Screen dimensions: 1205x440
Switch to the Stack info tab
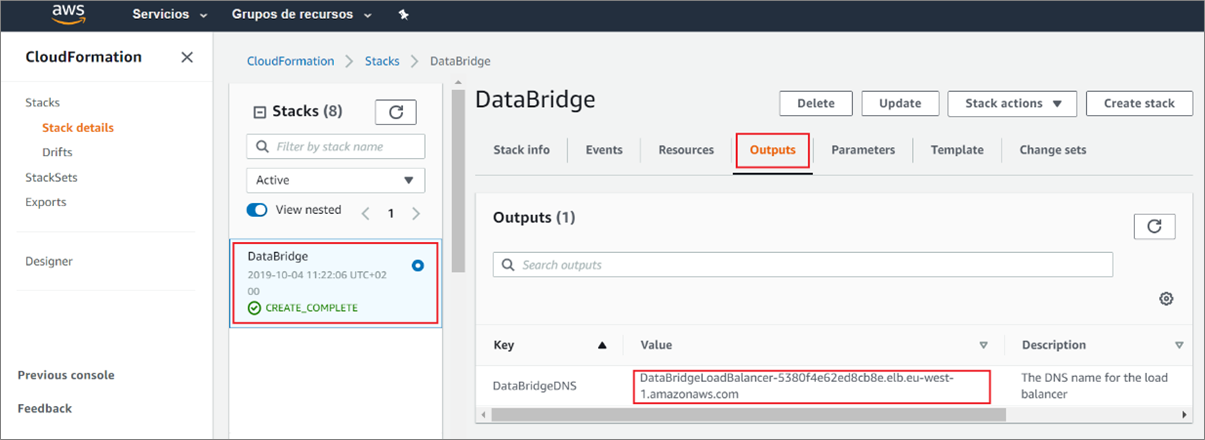click(521, 150)
